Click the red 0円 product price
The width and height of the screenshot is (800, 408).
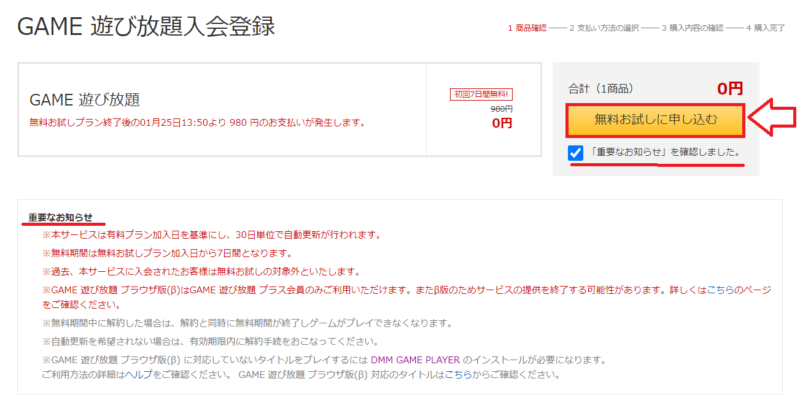(502, 123)
